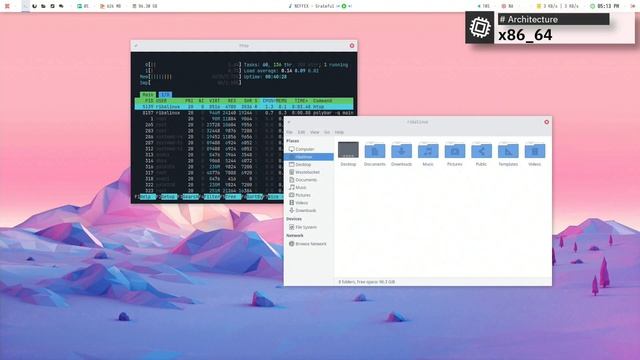
Task: Close the file manager window
Action: pyautogui.click(x=547, y=122)
